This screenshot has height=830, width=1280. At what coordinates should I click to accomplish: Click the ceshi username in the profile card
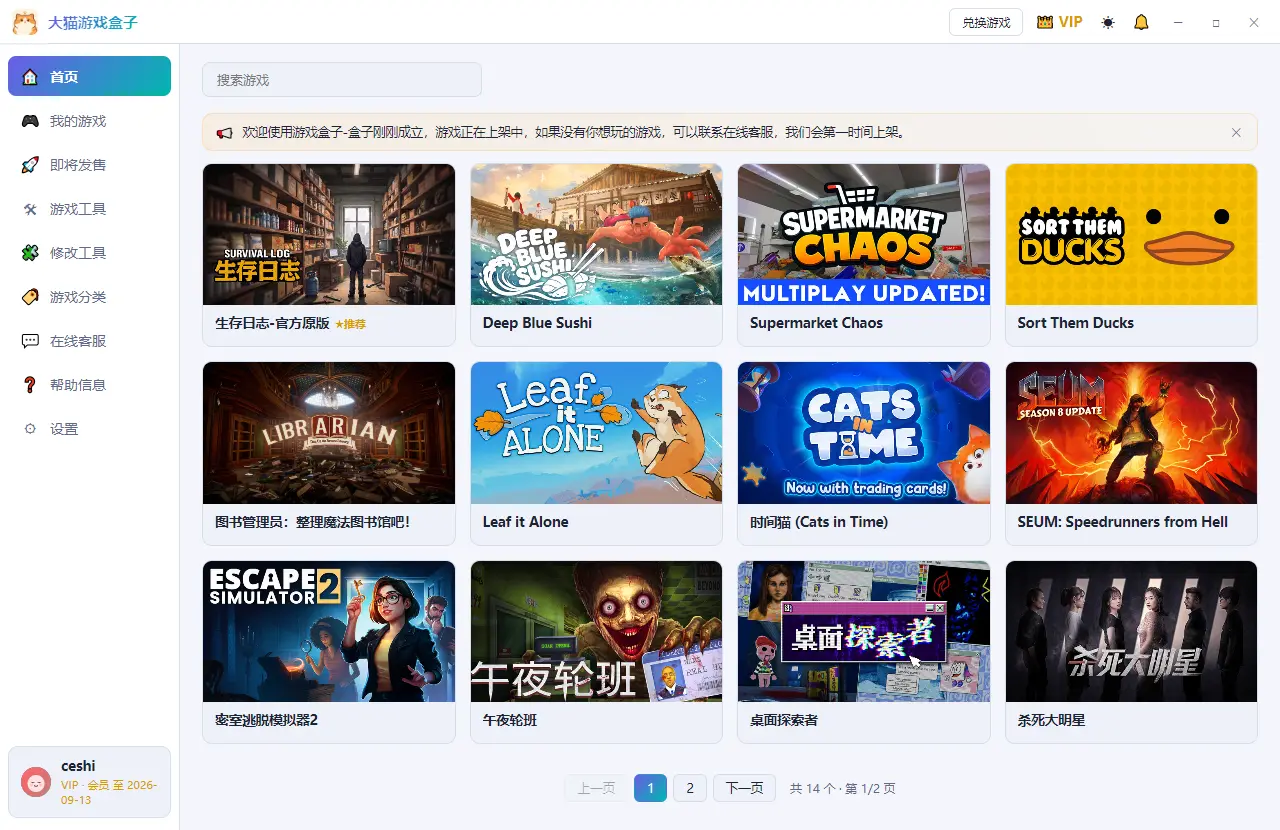pyautogui.click(x=78, y=766)
